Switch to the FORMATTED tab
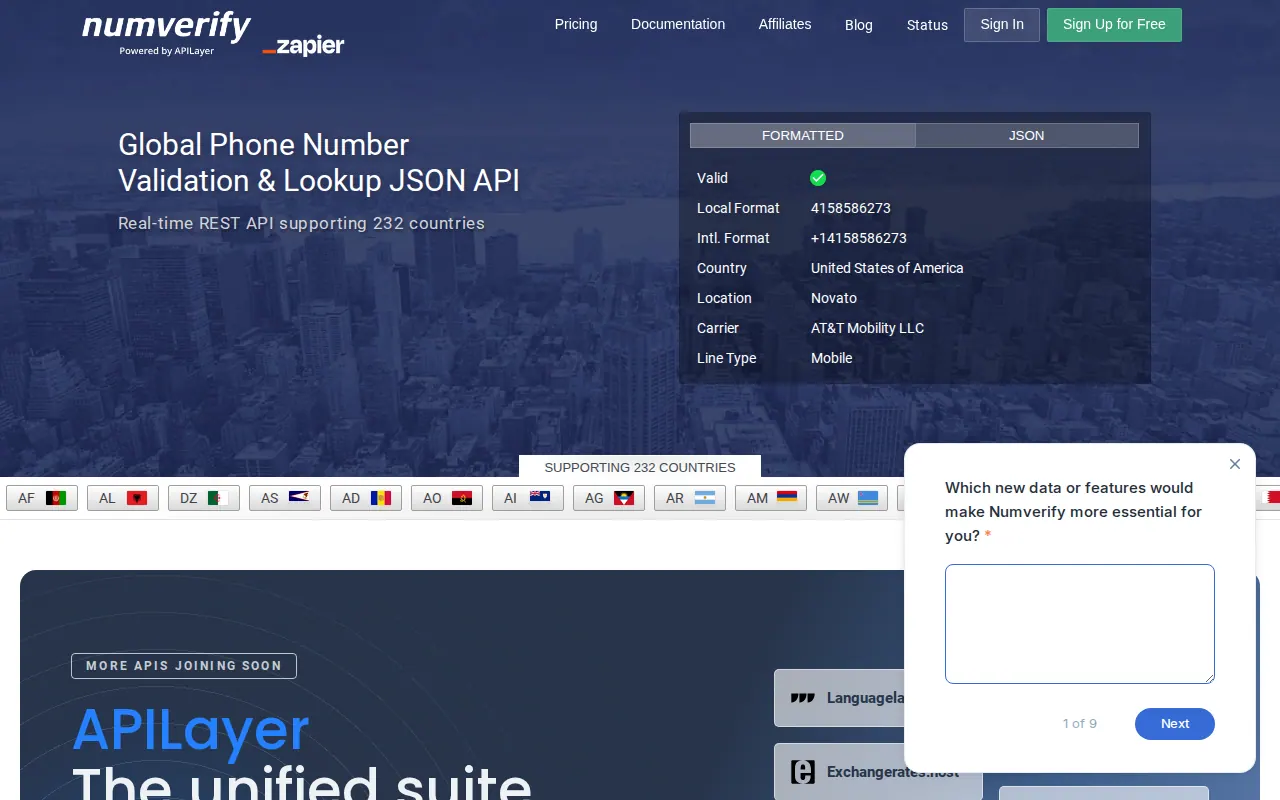This screenshot has width=1280, height=800. tap(803, 135)
